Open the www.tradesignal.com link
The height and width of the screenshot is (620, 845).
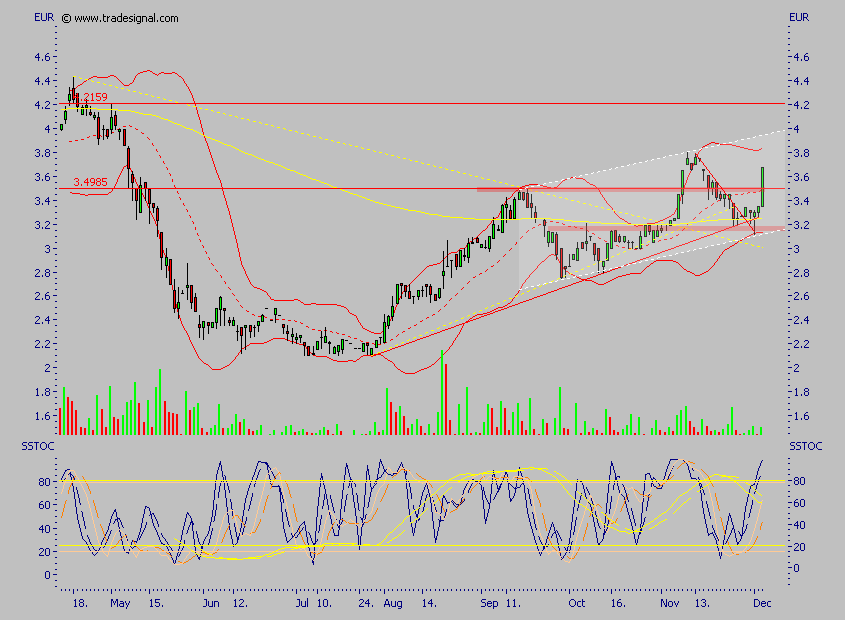tap(126, 18)
